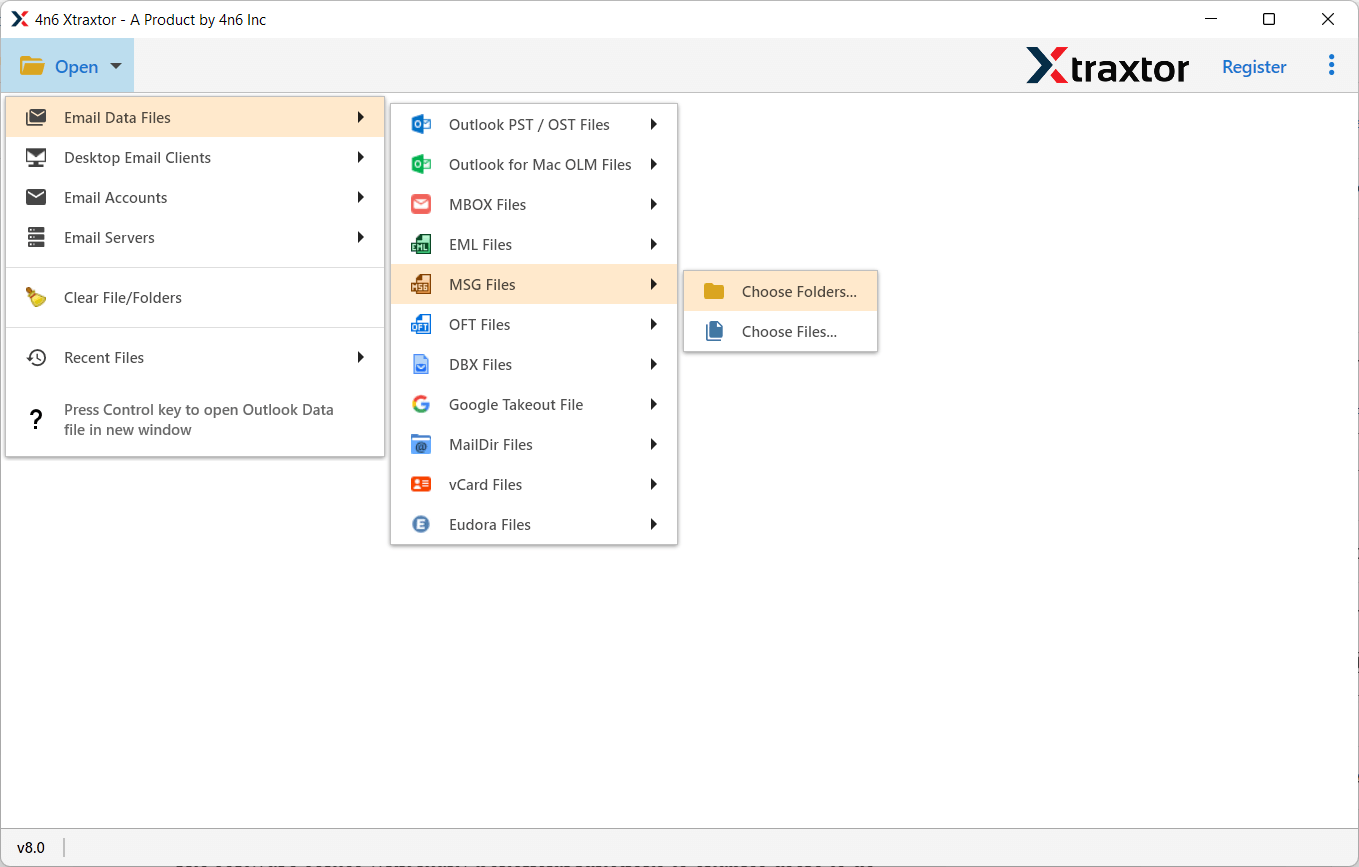Select Choose Files... menu entry

coord(780,331)
